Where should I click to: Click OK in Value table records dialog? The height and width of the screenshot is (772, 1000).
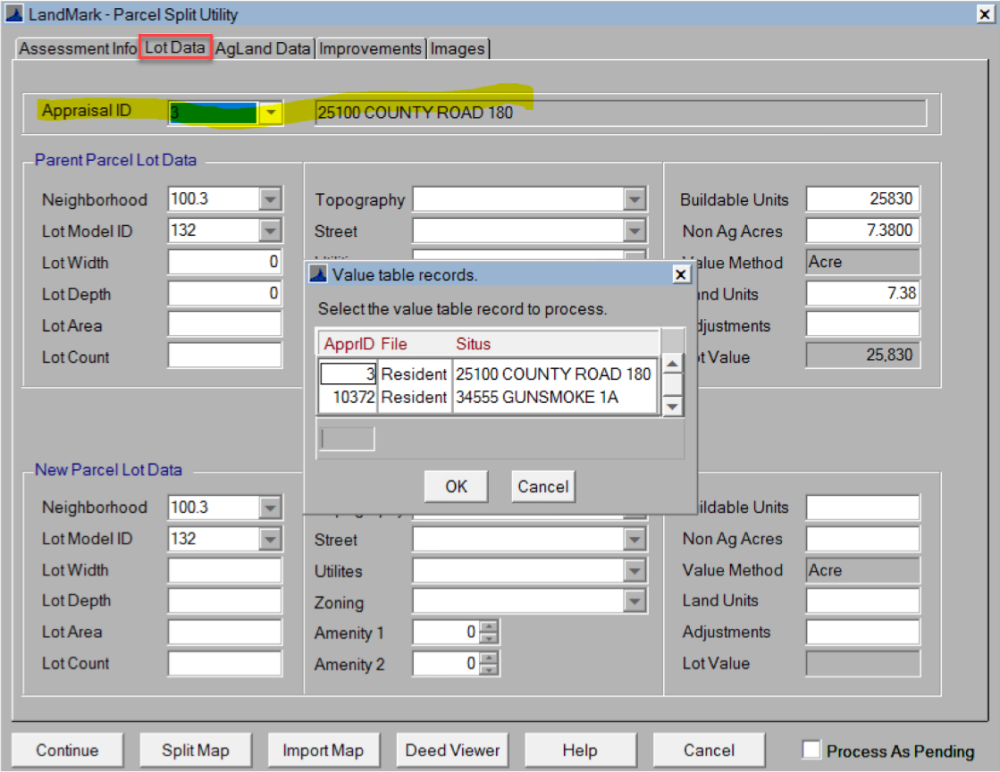(456, 487)
